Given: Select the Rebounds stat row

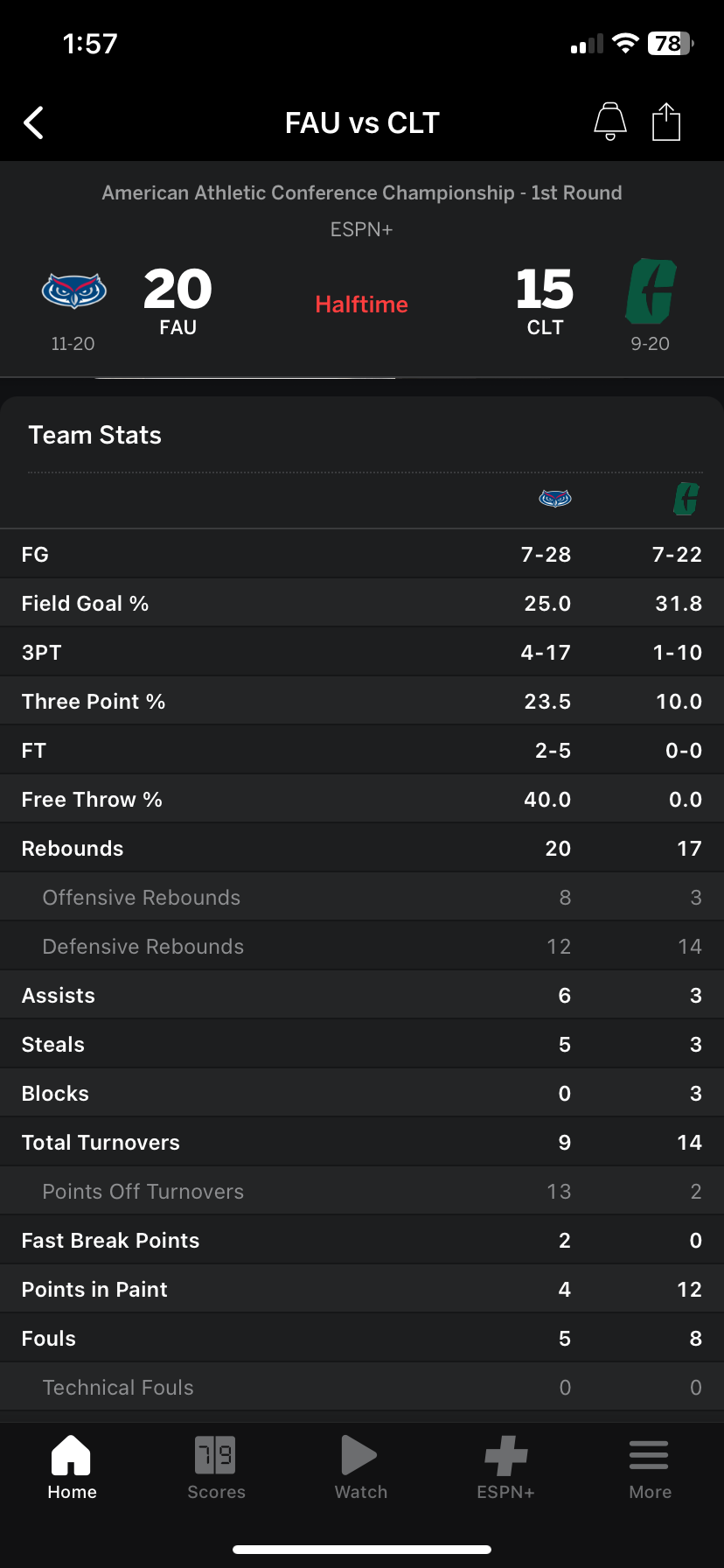Looking at the screenshot, I should (362, 848).
